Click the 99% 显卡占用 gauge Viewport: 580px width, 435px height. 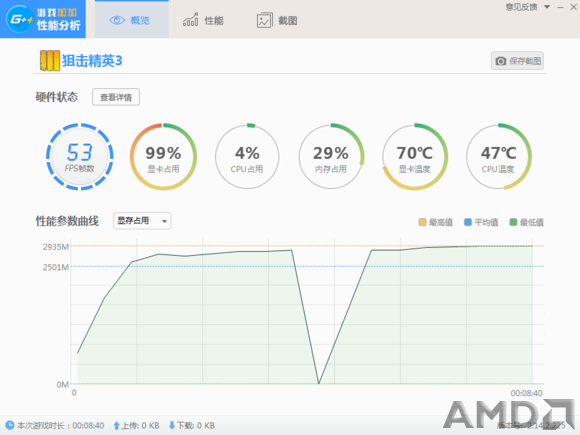[x=163, y=156]
